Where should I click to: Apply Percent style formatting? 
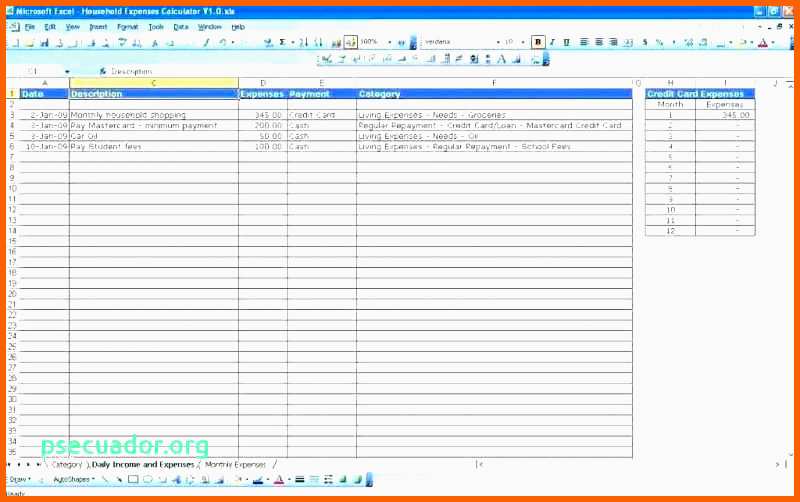pos(659,43)
